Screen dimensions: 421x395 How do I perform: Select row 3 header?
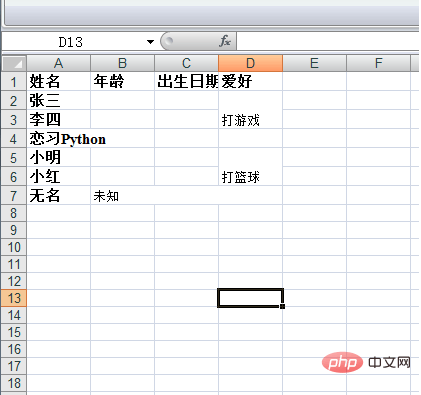tap(14, 119)
